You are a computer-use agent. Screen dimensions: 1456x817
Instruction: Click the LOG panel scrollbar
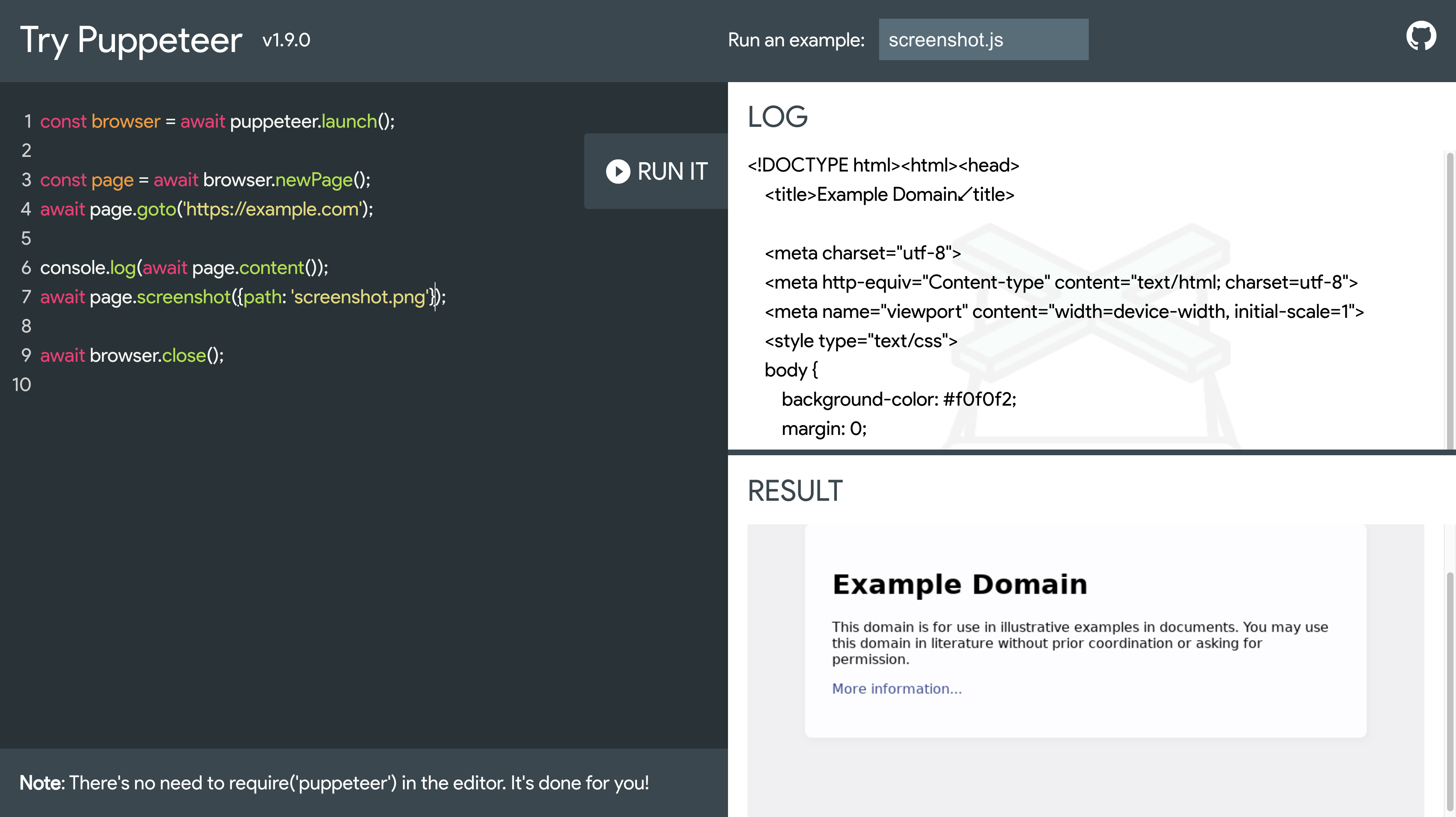(1450, 300)
